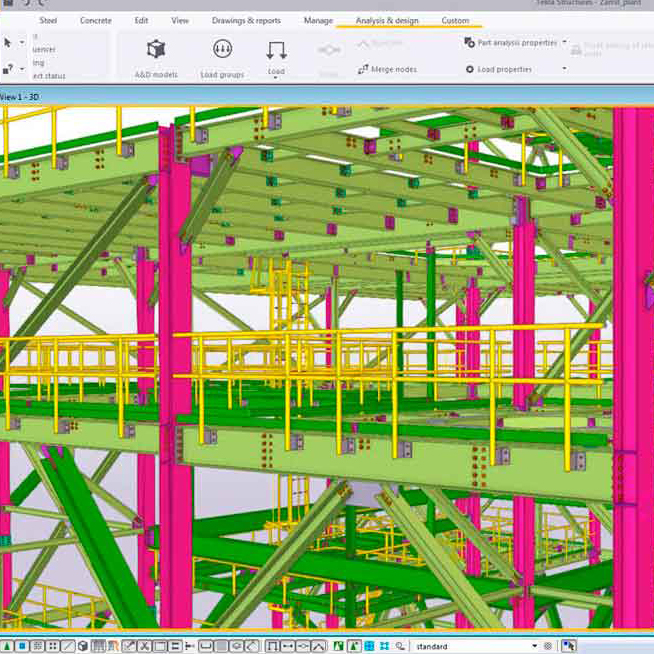The image size is (654, 654).
Task: Switch to the Steel tab
Action: coord(47,20)
